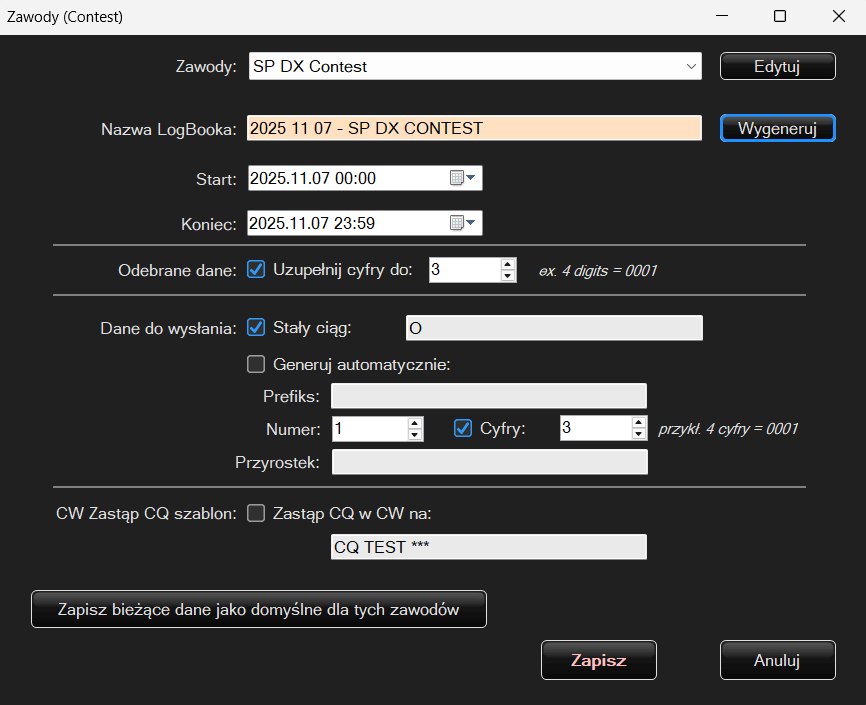Increase the Uzupełnij cyfry do value
866x705 pixels.
pos(508,264)
